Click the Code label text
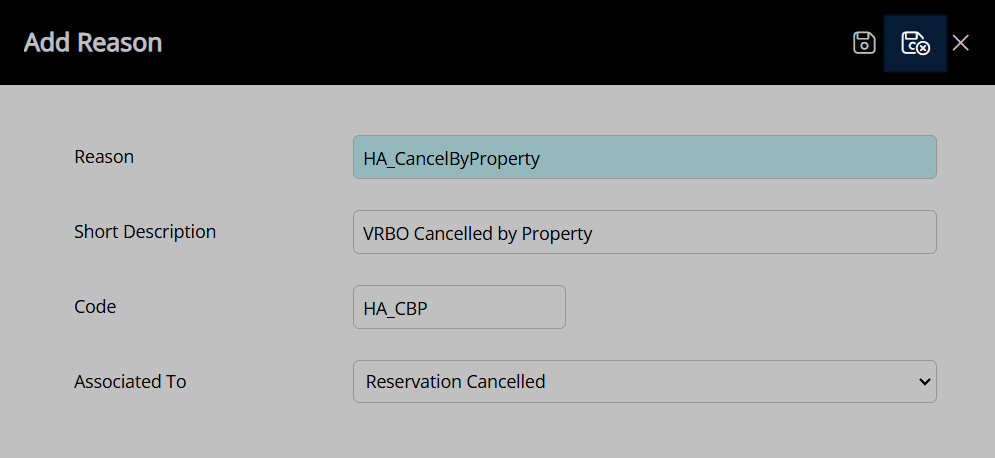 tap(95, 306)
